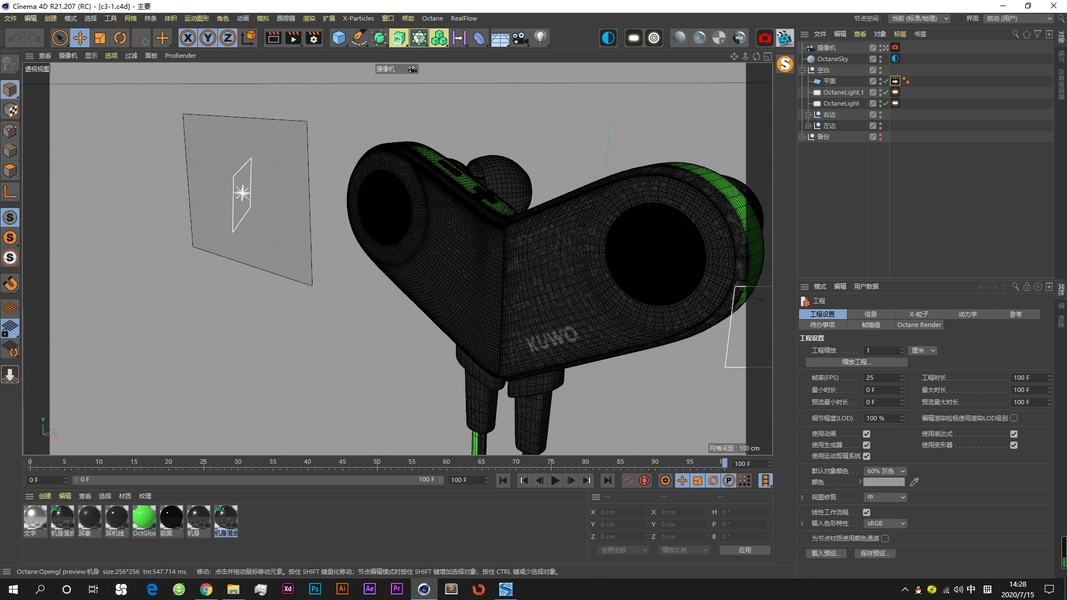Toggle visibility dots for 备份 object
1067x600 pixels.
tap(881, 137)
